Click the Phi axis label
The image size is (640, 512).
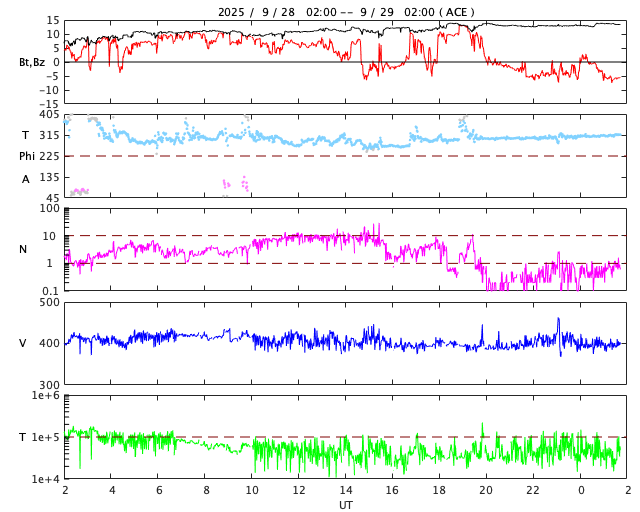[x=29, y=156]
